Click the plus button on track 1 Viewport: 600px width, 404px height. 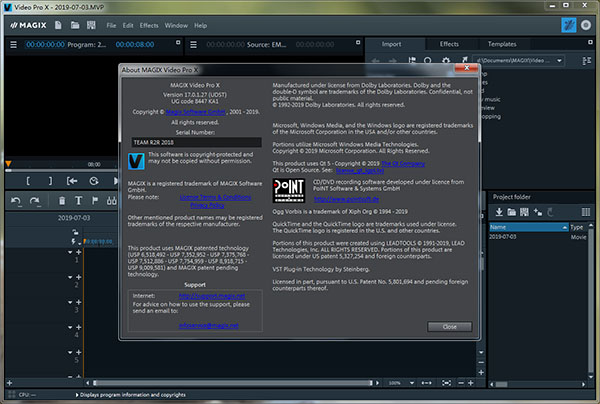coord(78,252)
